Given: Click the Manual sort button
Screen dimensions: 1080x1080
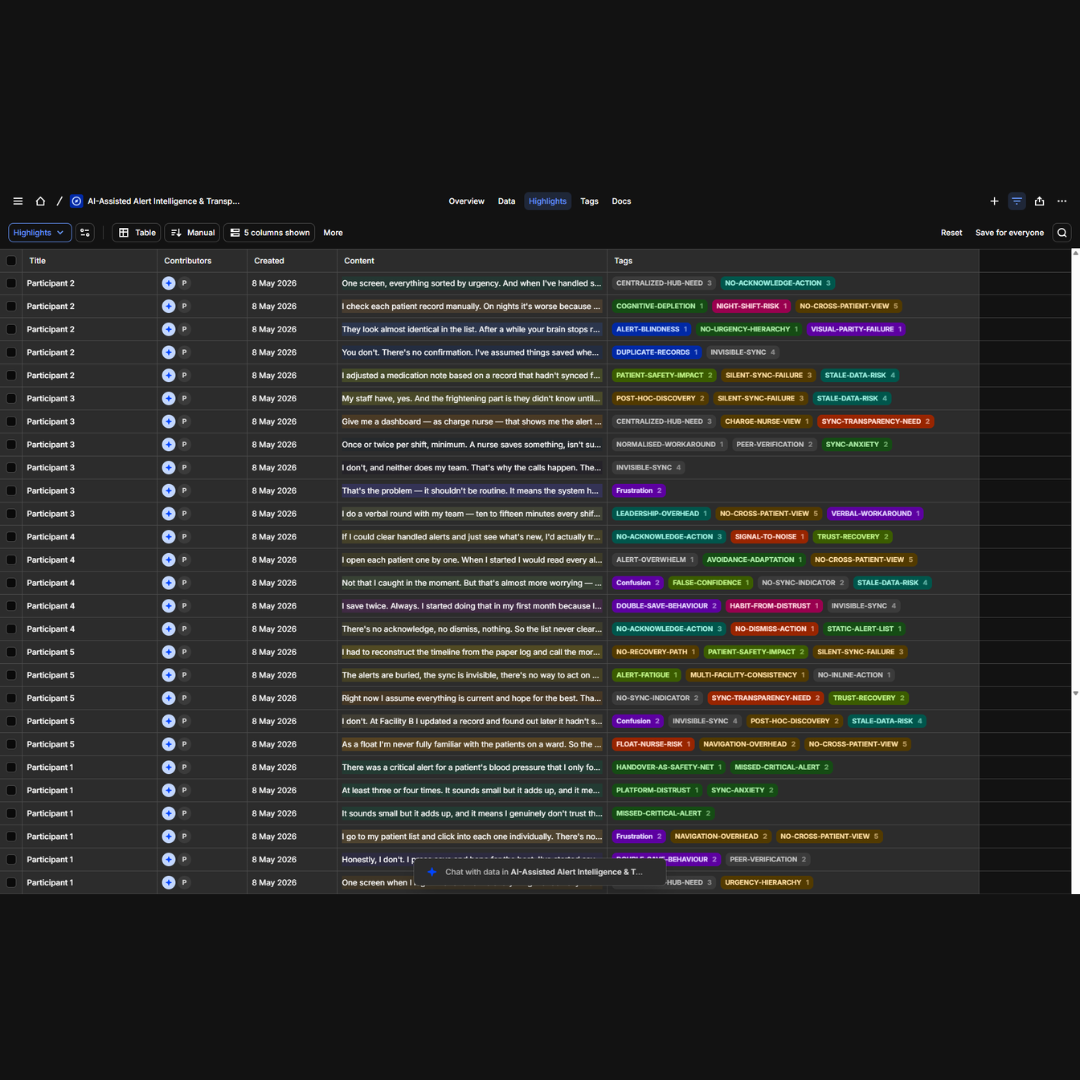Looking at the screenshot, I should pyautogui.click(x=192, y=233).
